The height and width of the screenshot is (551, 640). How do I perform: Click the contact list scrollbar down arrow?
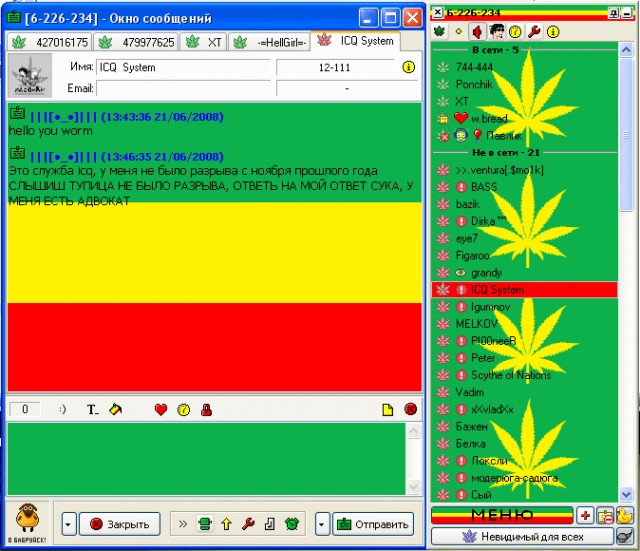pyautogui.click(x=626, y=494)
